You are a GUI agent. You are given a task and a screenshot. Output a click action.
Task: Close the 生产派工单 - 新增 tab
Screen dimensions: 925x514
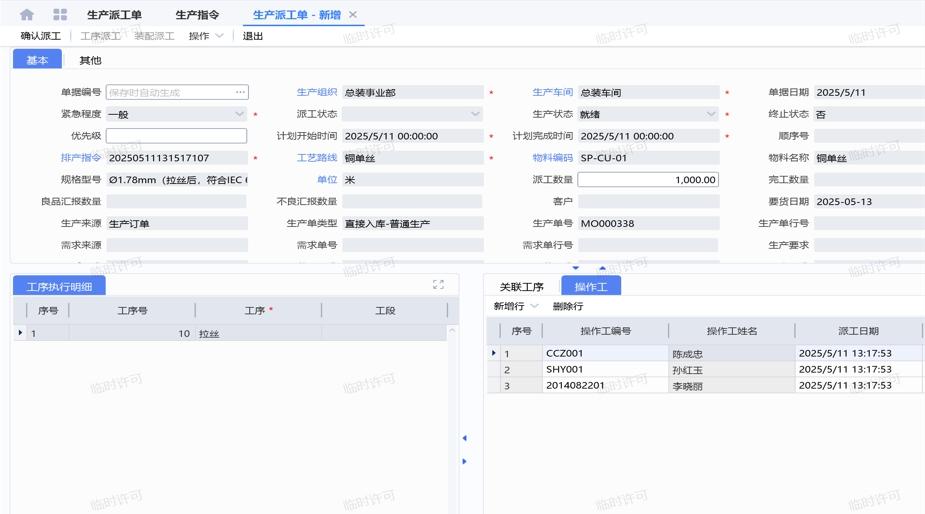[353, 15]
